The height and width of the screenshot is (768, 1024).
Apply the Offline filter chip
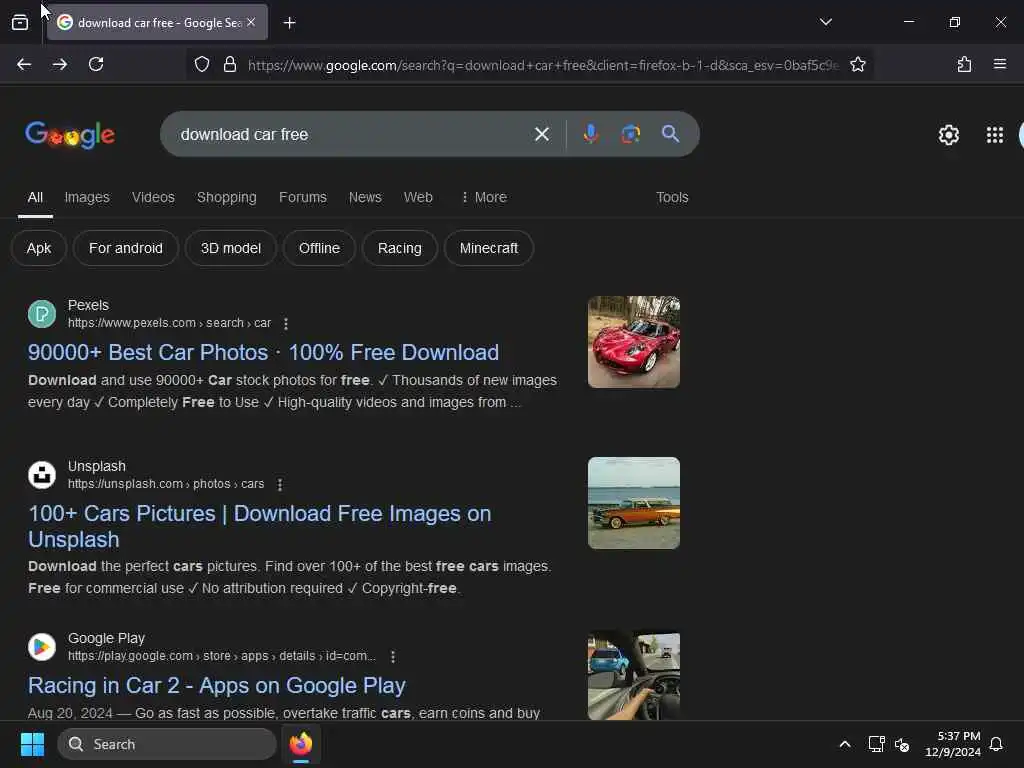point(319,248)
